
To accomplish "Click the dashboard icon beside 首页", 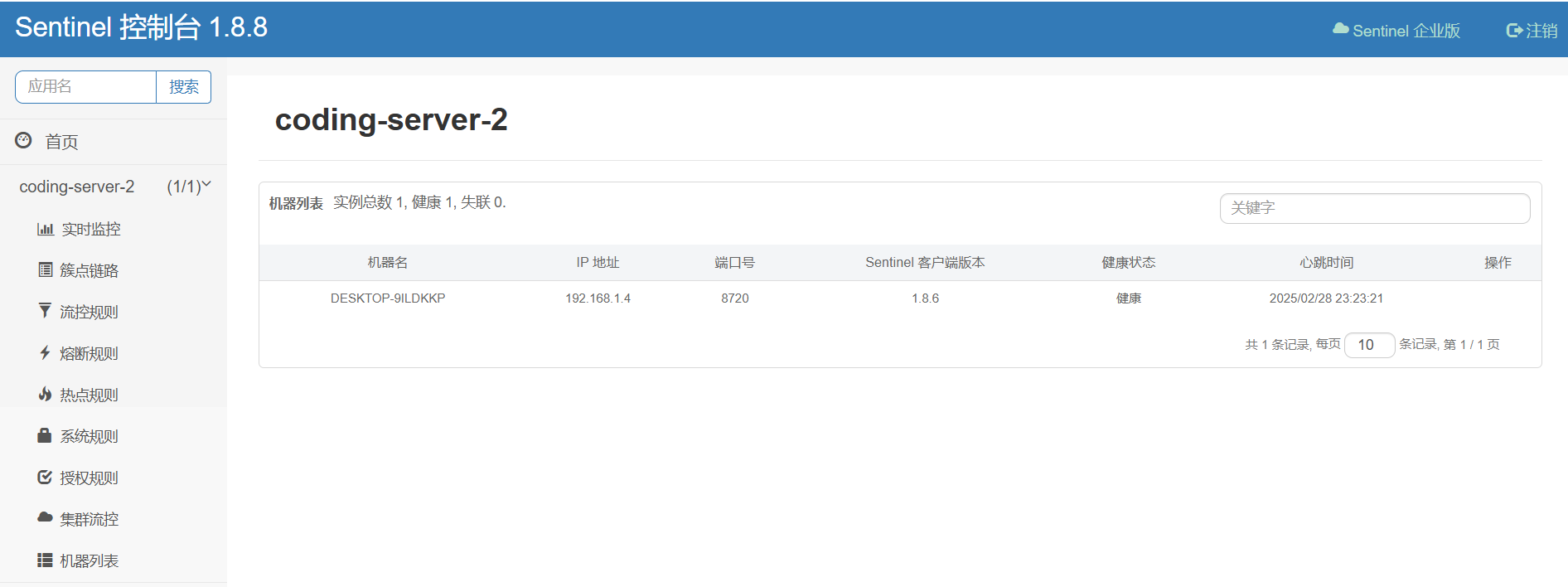I will [23, 140].
